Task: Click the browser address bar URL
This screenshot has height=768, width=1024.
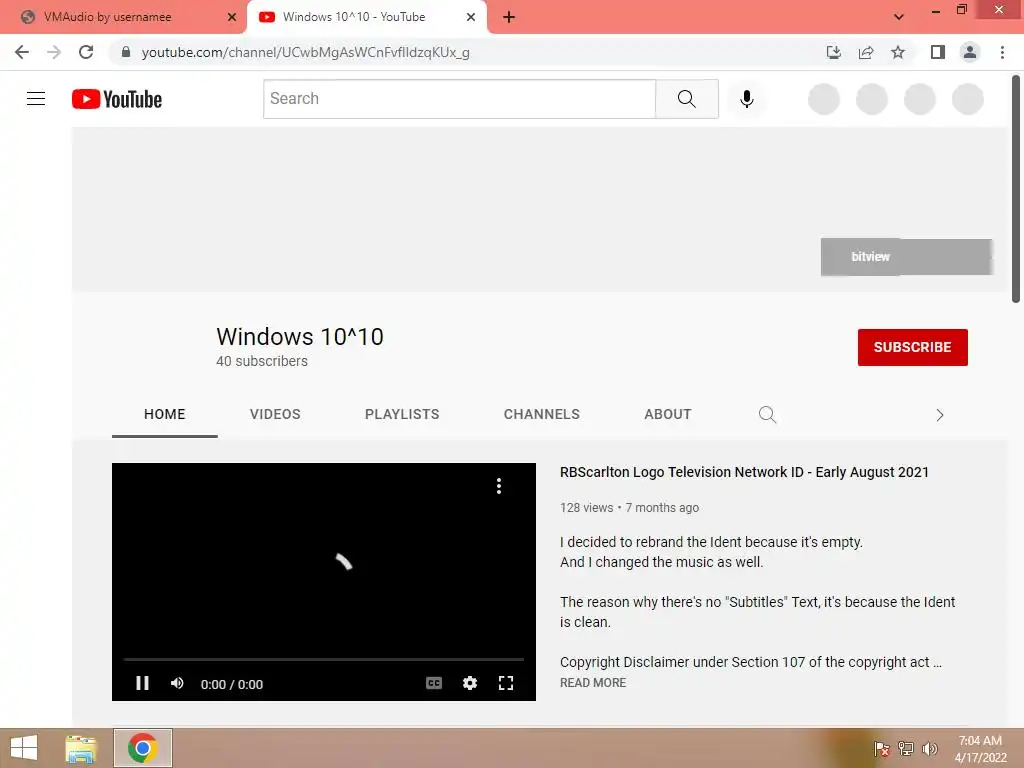Action: tap(305, 52)
